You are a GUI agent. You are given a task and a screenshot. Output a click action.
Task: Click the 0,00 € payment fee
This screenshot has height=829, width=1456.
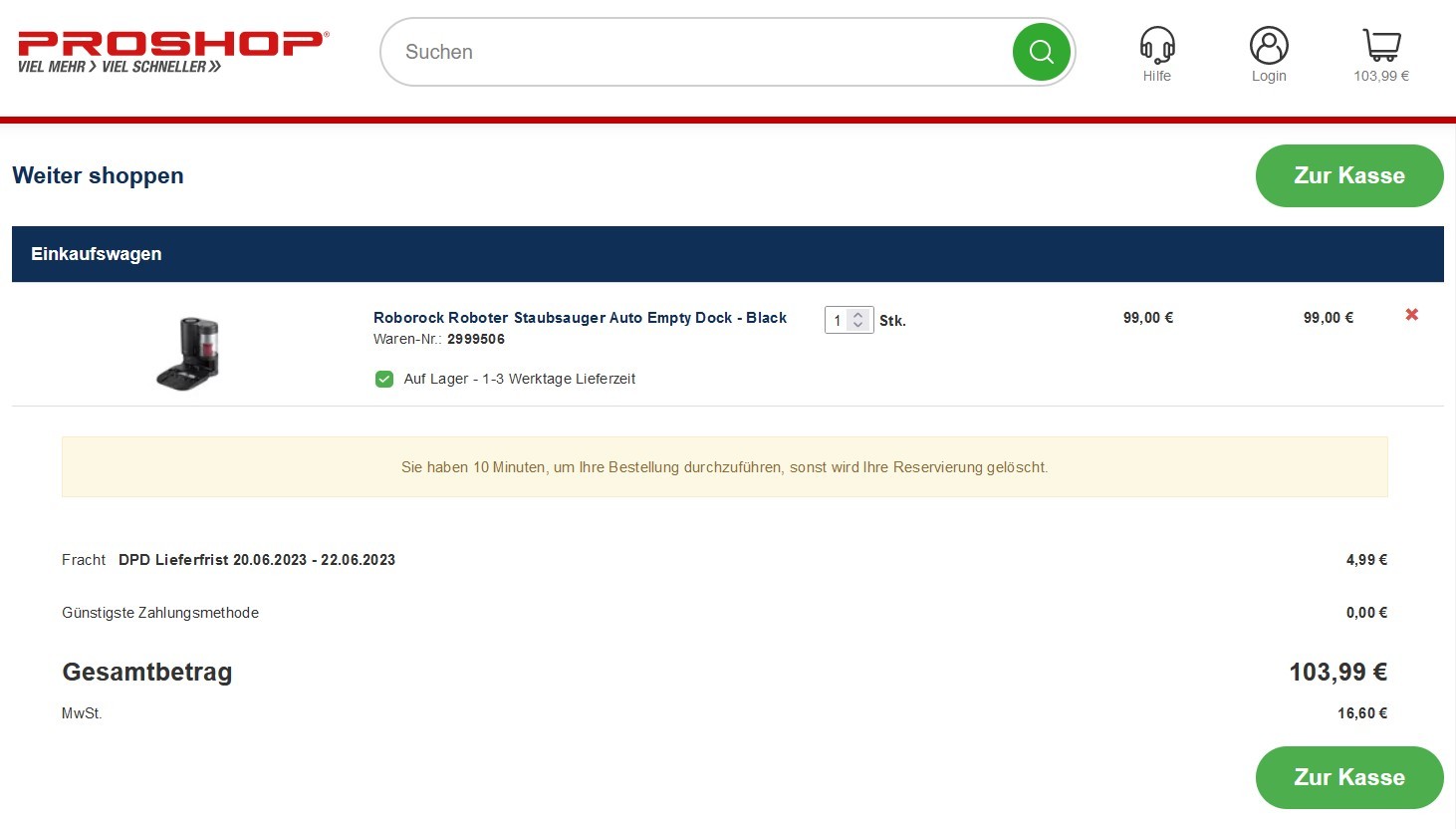(1366, 613)
